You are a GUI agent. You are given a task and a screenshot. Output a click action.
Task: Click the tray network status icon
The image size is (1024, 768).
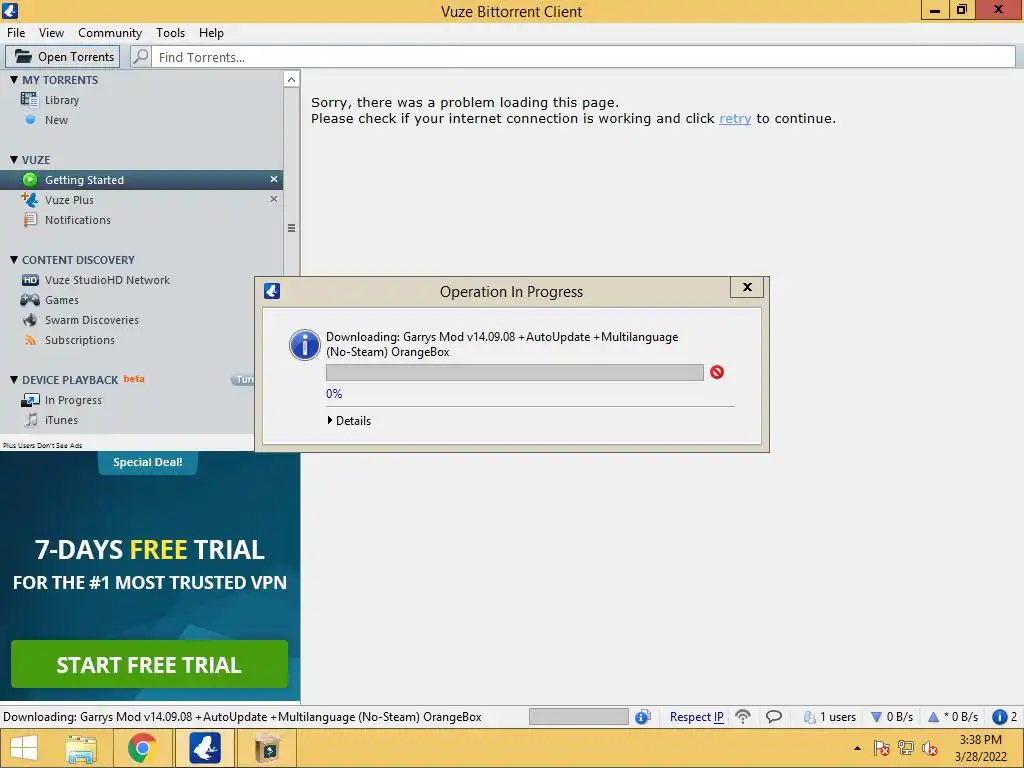(906, 748)
